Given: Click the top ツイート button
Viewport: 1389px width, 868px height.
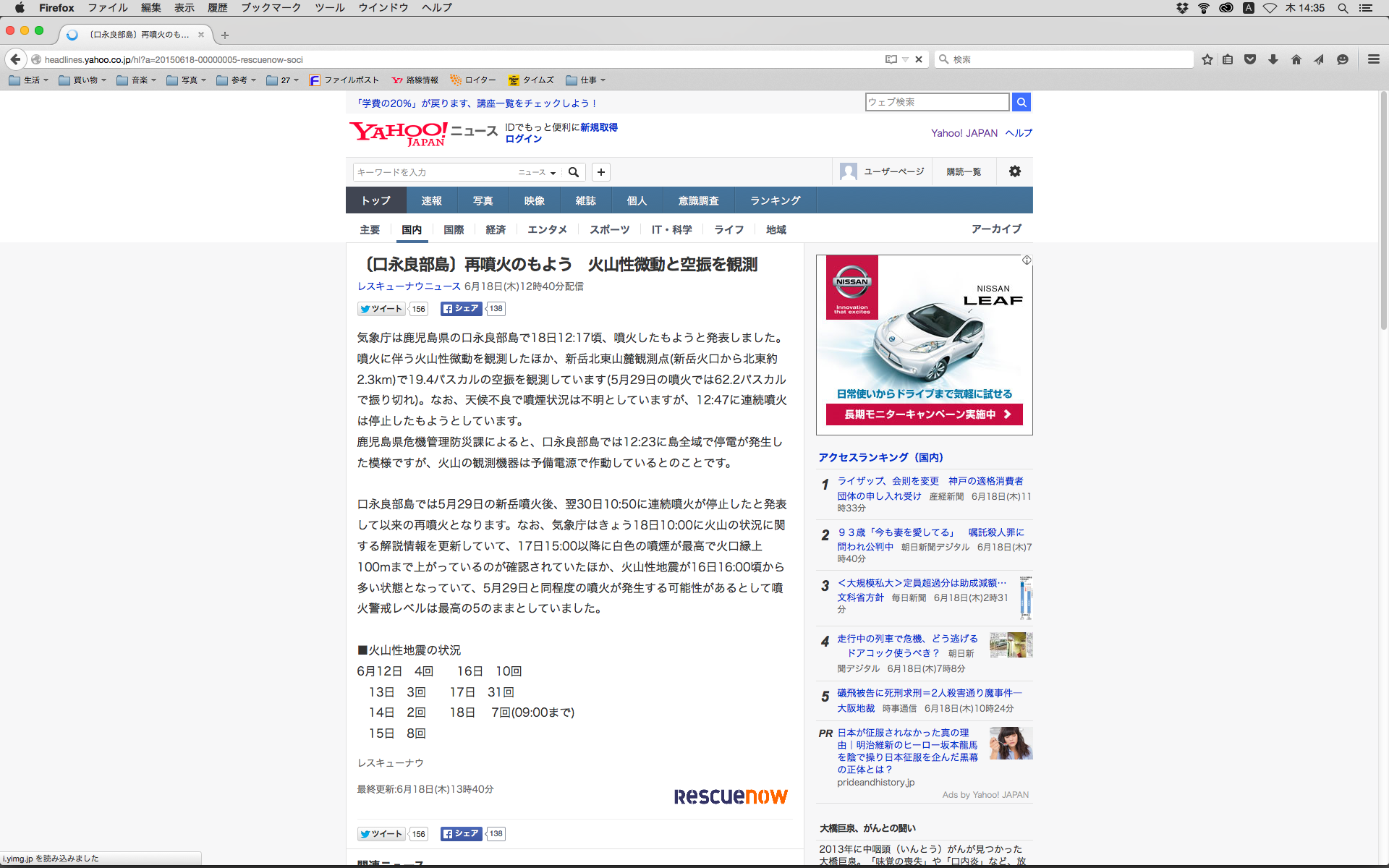Looking at the screenshot, I should [381, 309].
